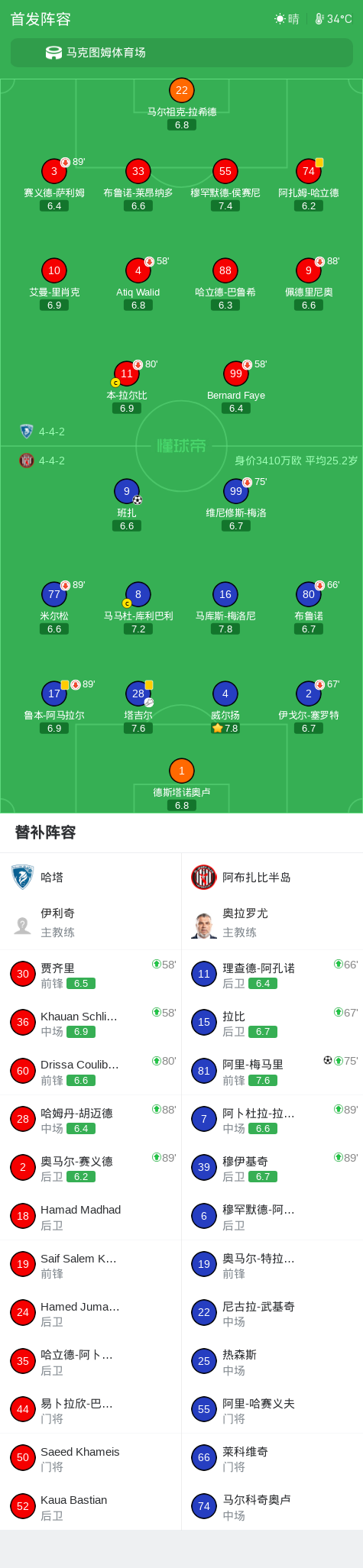Open substitute 30 贾齐里 row
The height and width of the screenshot is (1568, 363).
coord(91,974)
